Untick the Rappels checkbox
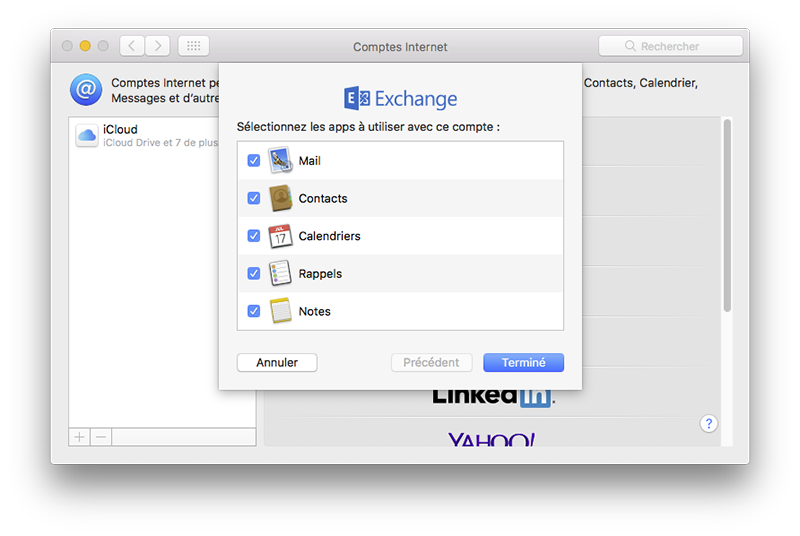The height and width of the screenshot is (536, 800). [x=254, y=273]
